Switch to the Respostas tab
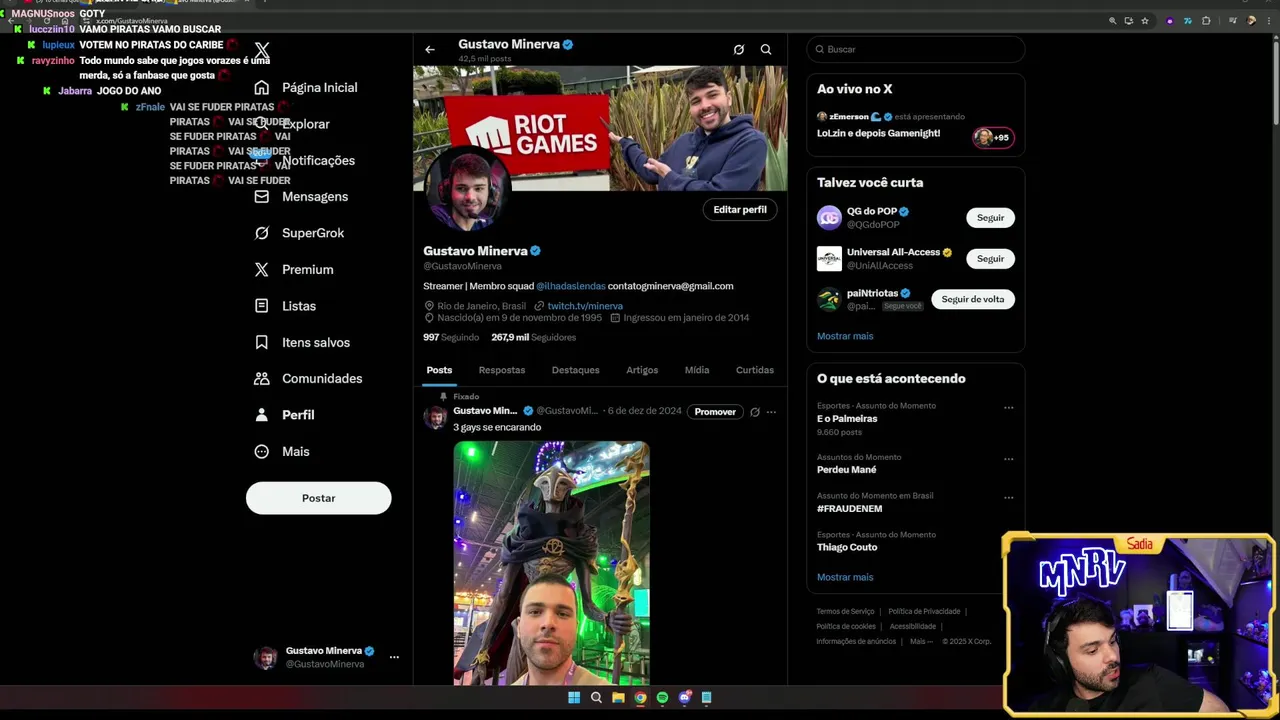This screenshot has width=1280, height=720. 502,370
